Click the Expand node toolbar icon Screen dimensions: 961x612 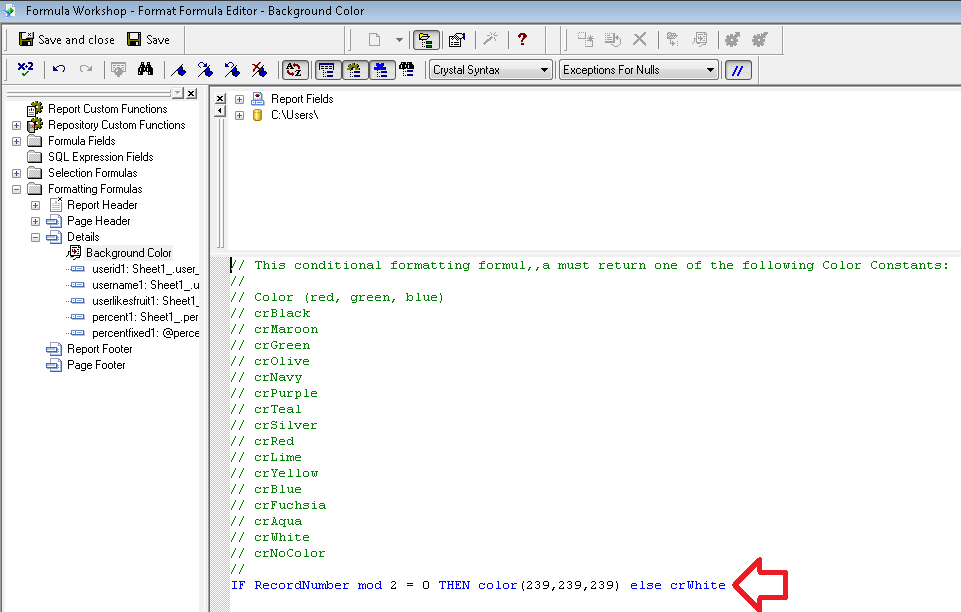coord(672,40)
